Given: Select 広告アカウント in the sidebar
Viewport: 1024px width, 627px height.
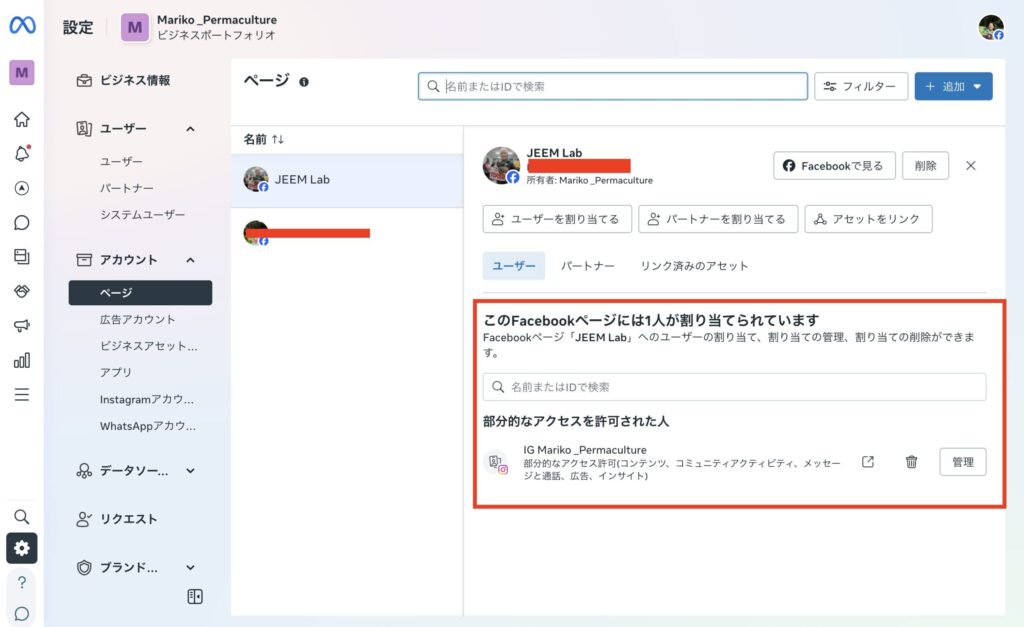Looking at the screenshot, I should pyautogui.click(x=138, y=319).
